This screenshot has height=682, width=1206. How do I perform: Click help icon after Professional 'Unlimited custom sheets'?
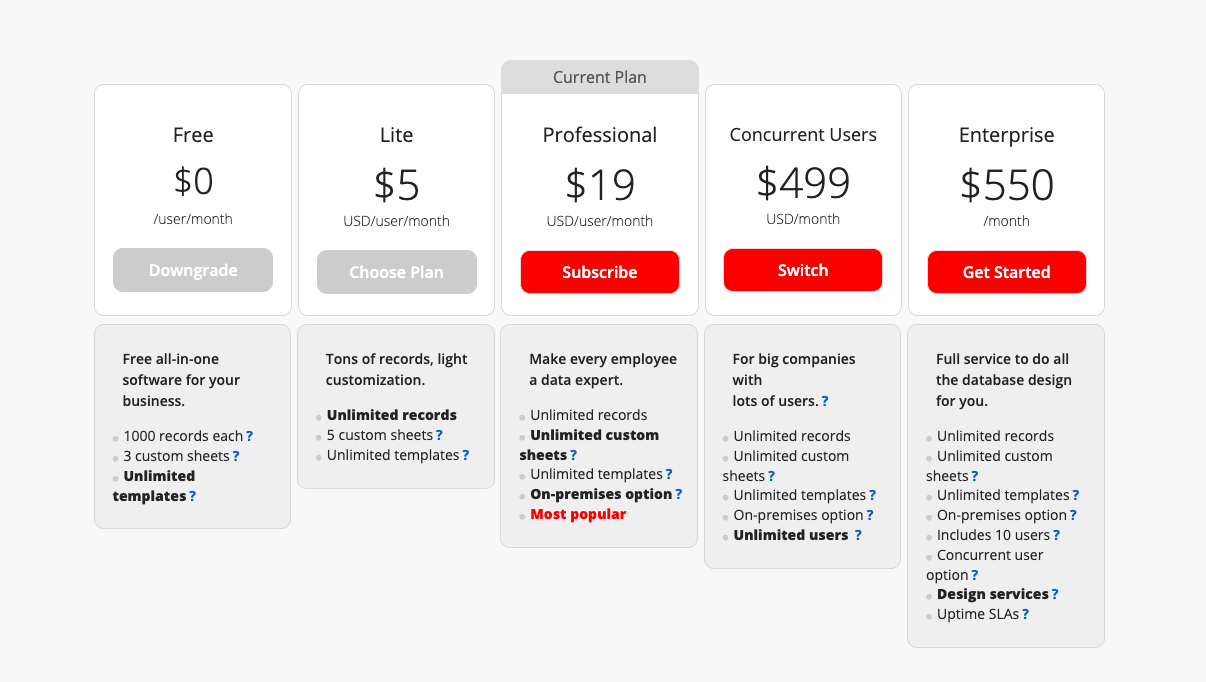(x=574, y=455)
